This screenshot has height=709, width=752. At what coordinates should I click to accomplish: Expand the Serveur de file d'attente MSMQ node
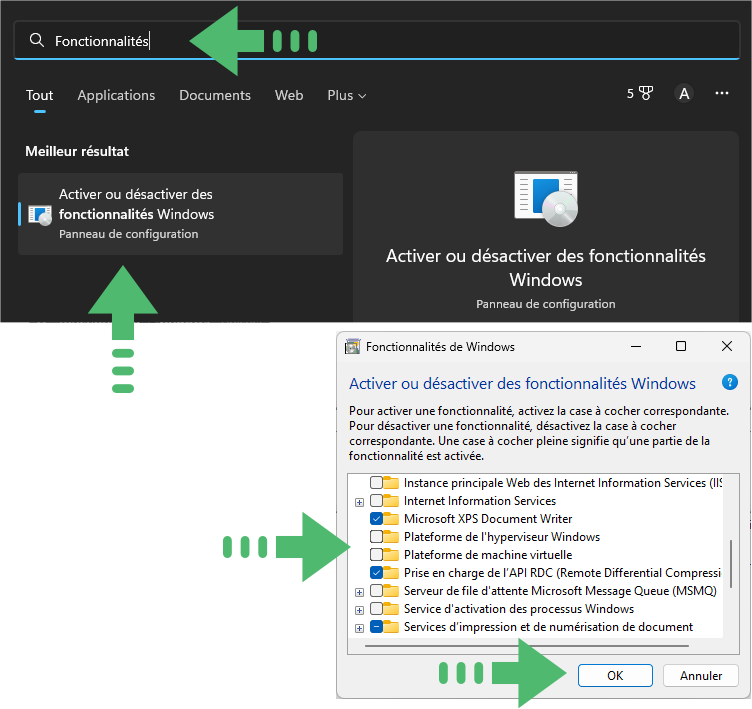pos(359,592)
